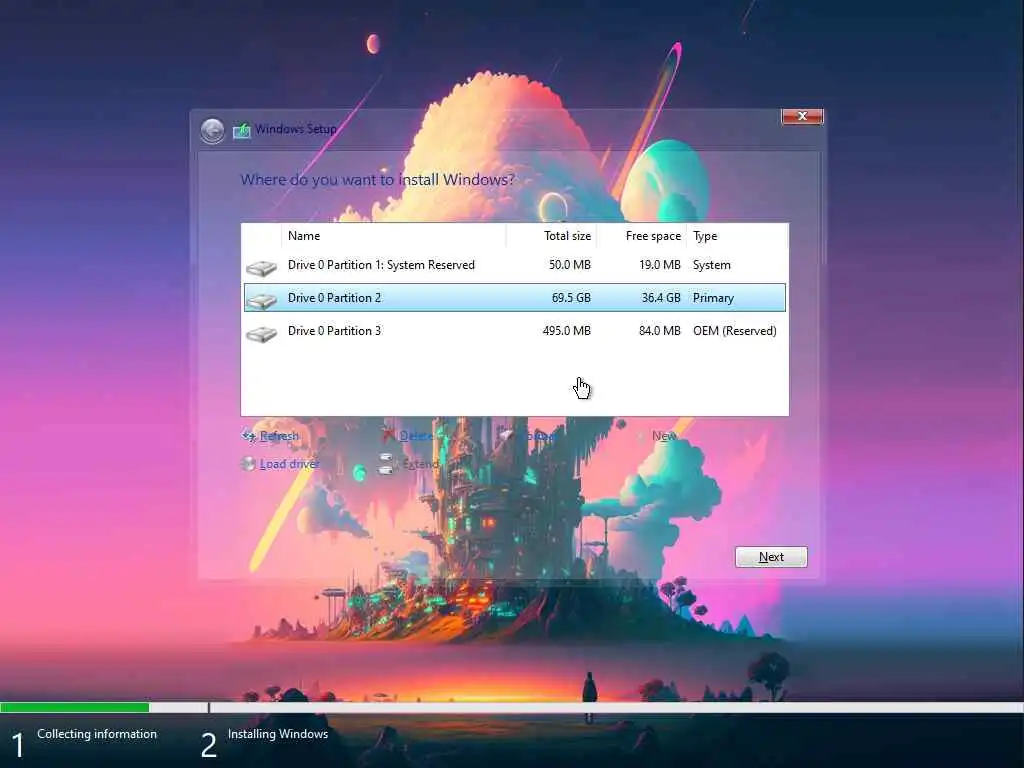Click the 50.0 MB total size cell
This screenshot has height=768, width=1024.
point(569,265)
